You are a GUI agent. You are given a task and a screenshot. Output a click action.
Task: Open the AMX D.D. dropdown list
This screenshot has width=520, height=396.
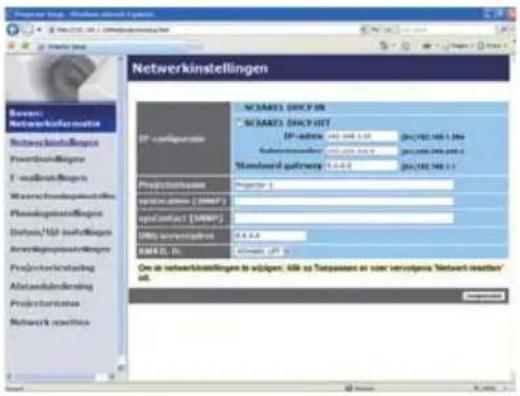(x=262, y=251)
